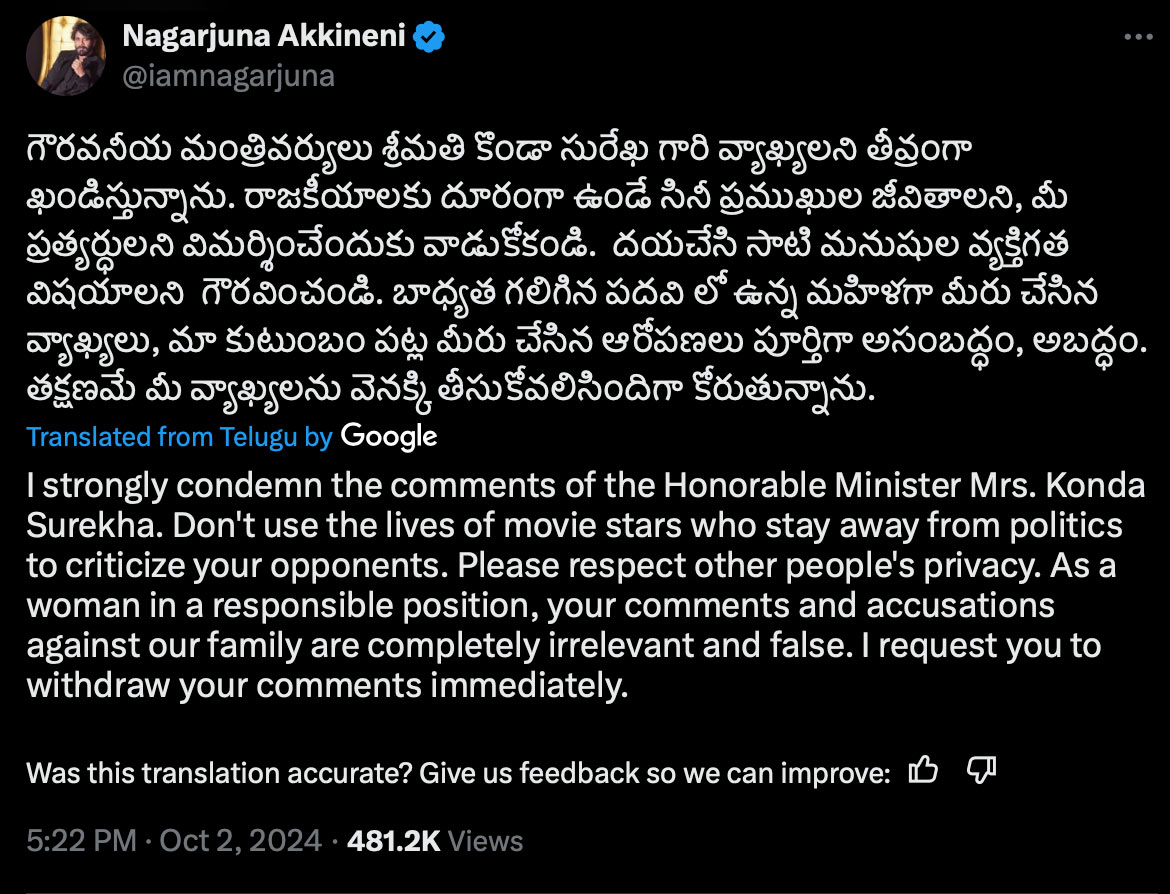Click the "Was this translation accurate?" prompt
The image size is (1170, 894).
(219, 773)
